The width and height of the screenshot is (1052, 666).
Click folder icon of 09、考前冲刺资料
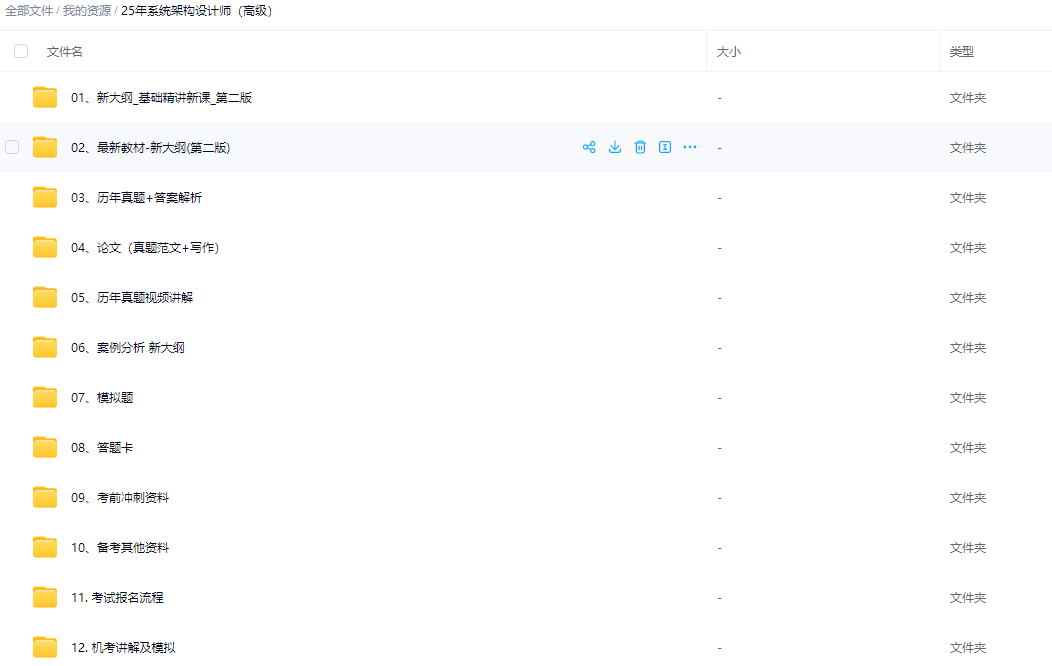coord(45,497)
